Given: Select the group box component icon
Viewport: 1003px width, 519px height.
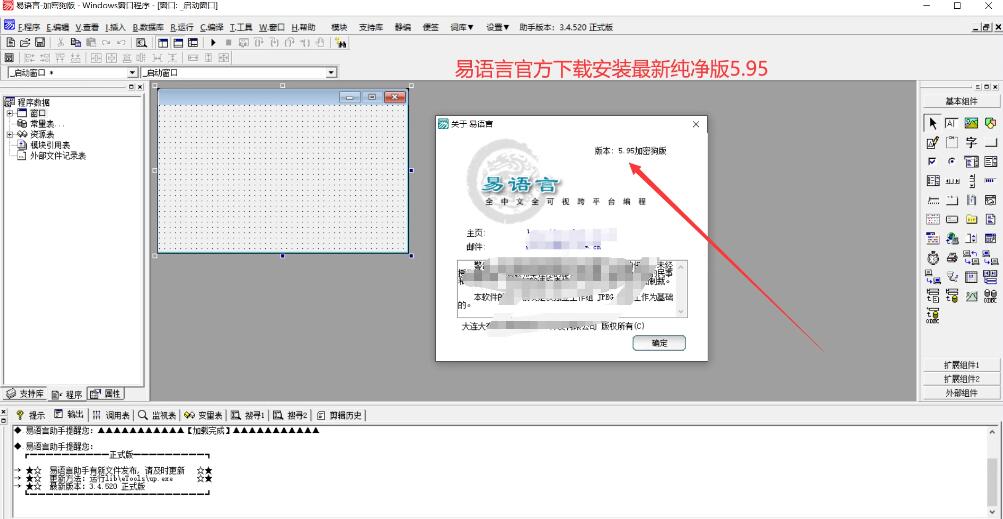Looking at the screenshot, I should (x=951, y=142).
